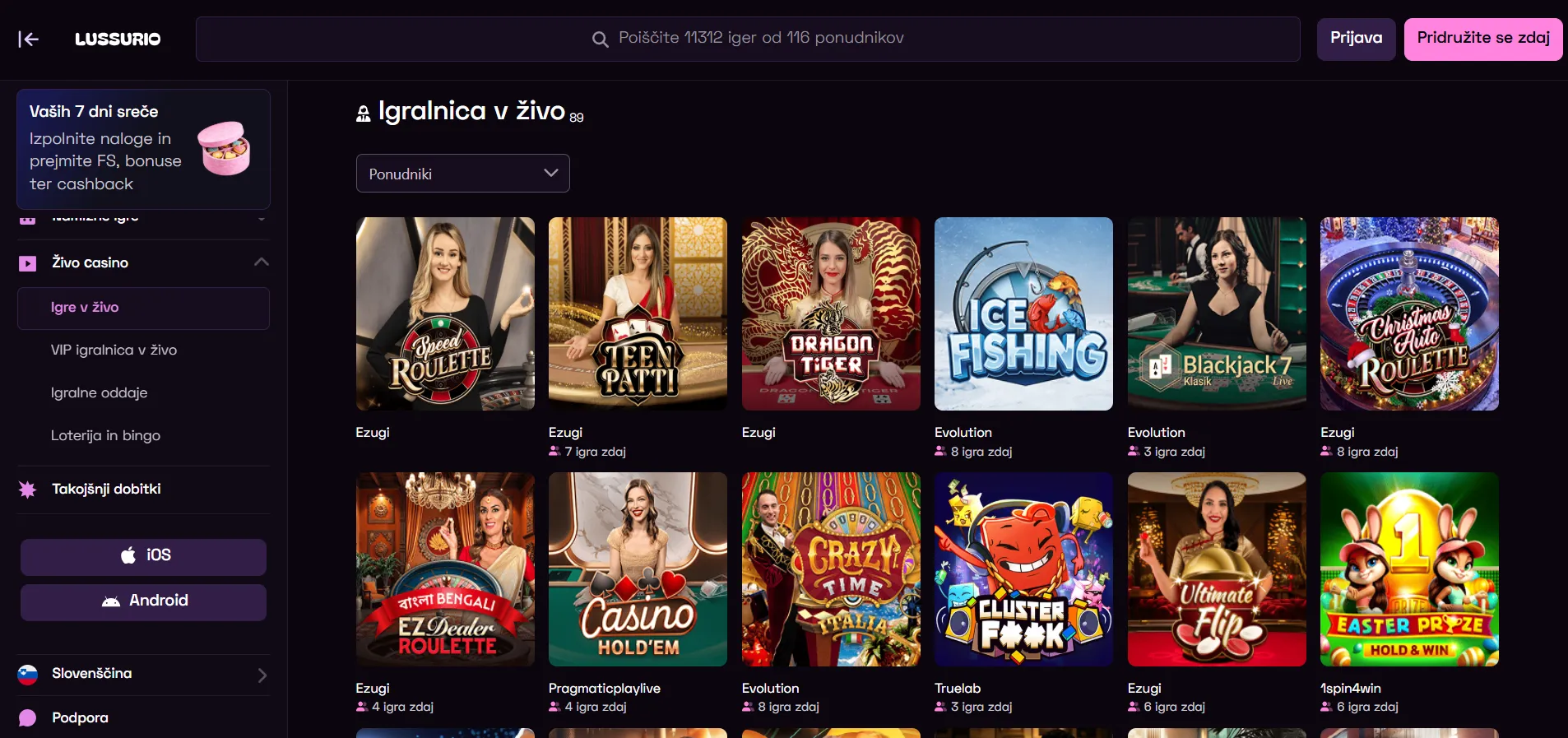Open Vaših 7 dni sreče promo card

(143, 149)
